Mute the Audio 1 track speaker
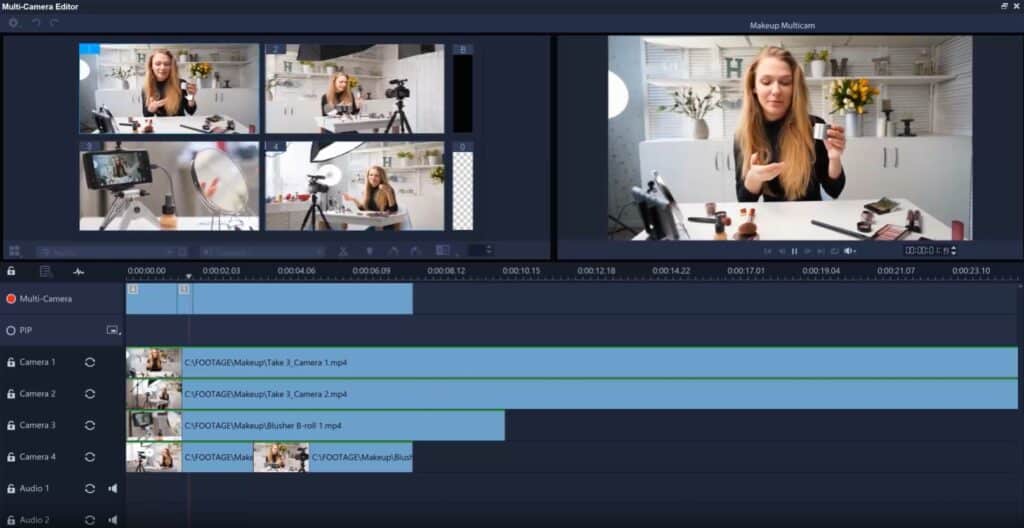 point(113,489)
